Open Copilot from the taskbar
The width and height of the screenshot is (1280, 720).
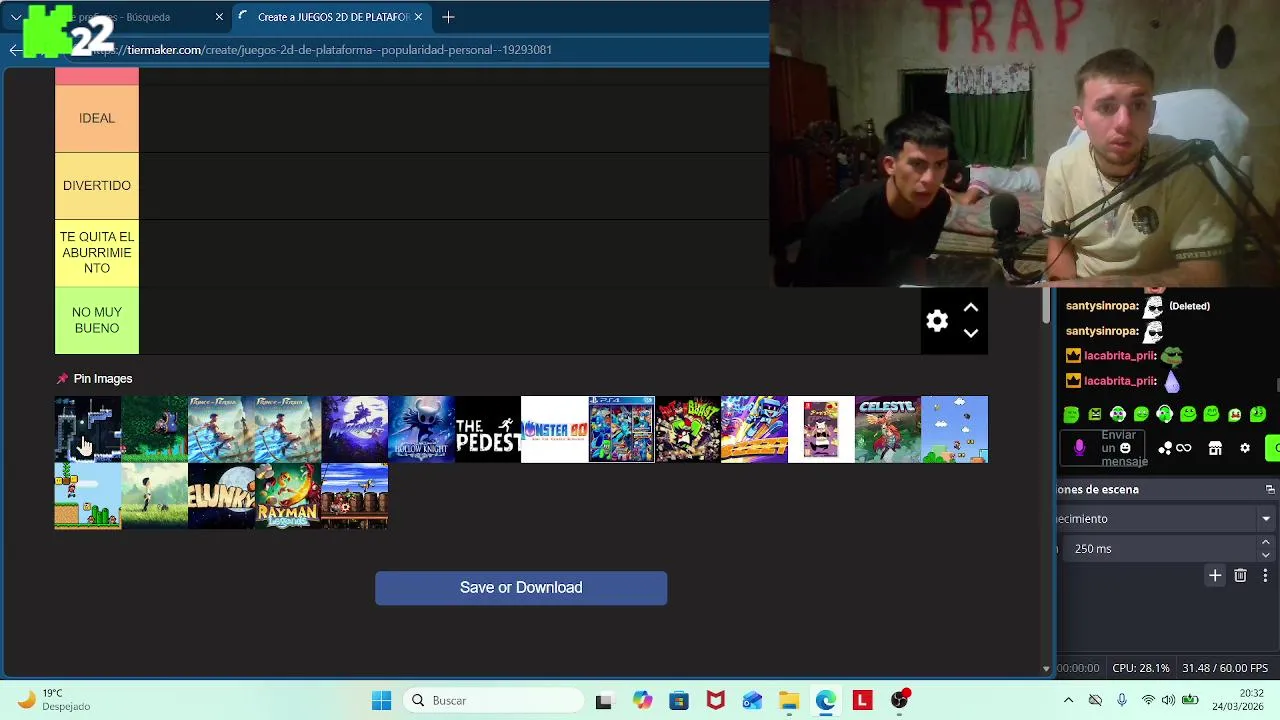[x=642, y=701]
